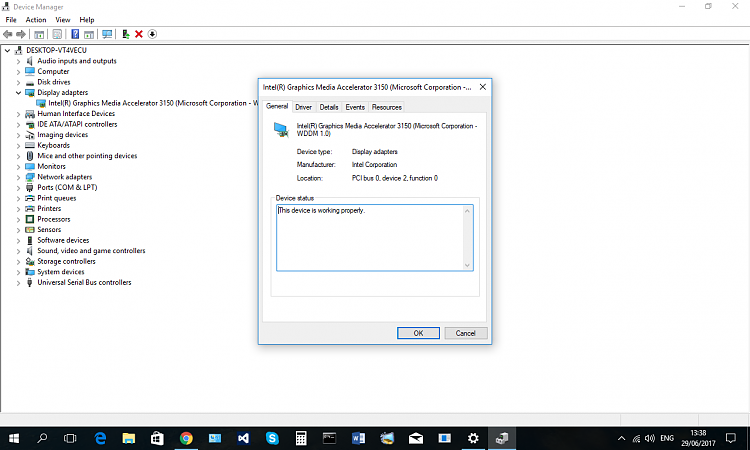This screenshot has width=750, height=450.
Task: Open Settings gear on the taskbar
Action: click(x=473, y=438)
